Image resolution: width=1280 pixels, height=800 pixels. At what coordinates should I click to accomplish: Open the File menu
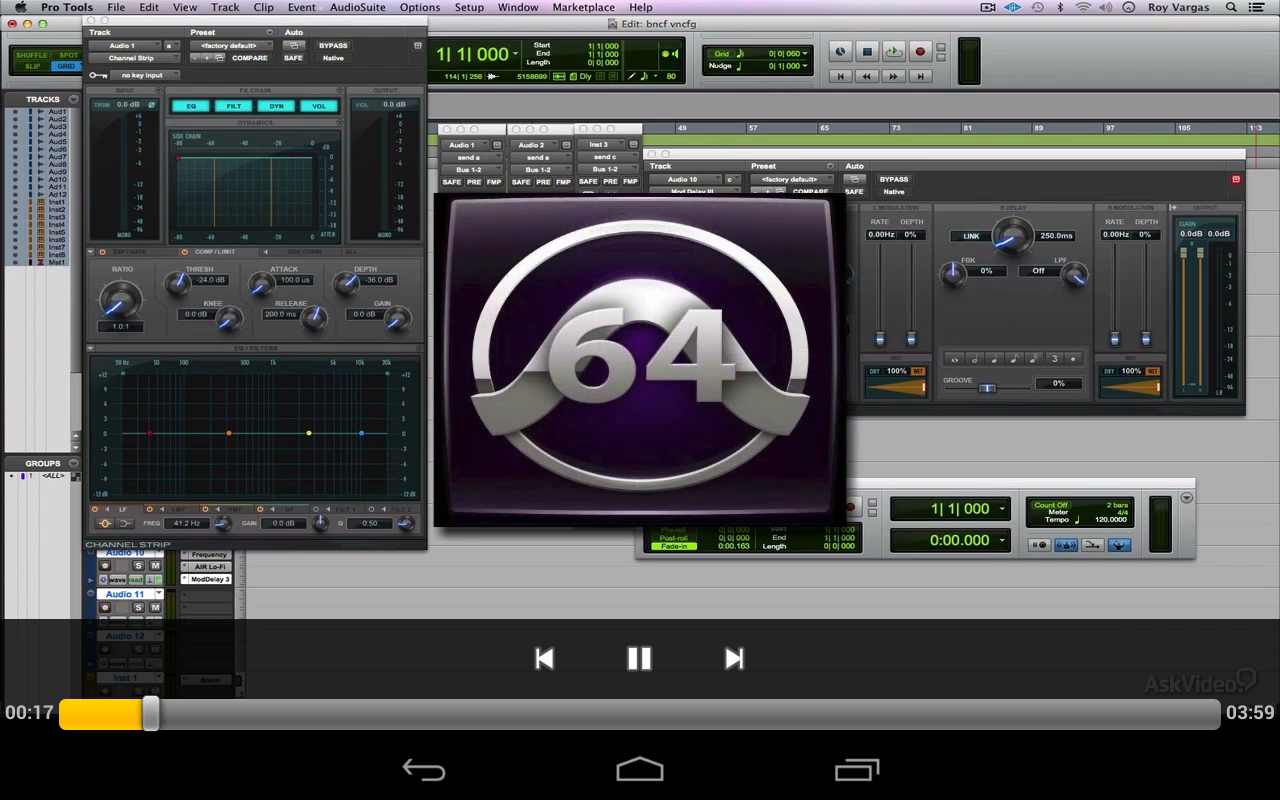[x=116, y=7]
